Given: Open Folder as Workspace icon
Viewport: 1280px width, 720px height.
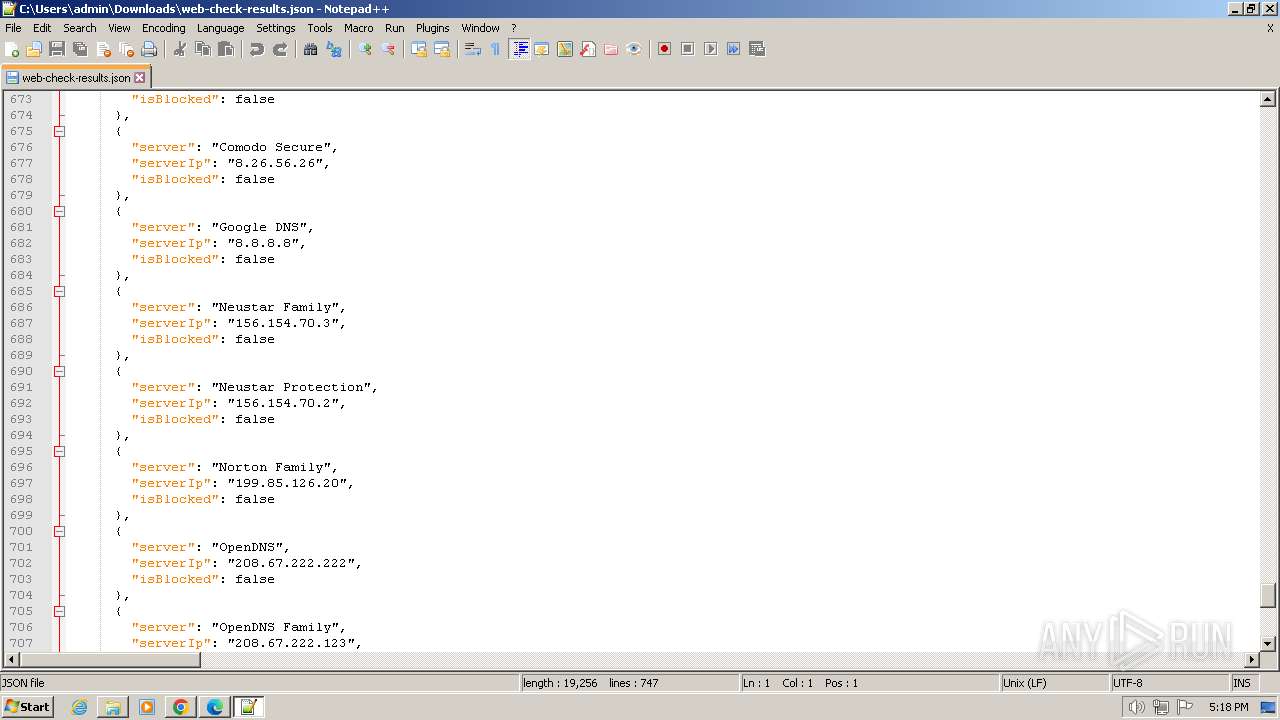Looking at the screenshot, I should pos(611,49).
